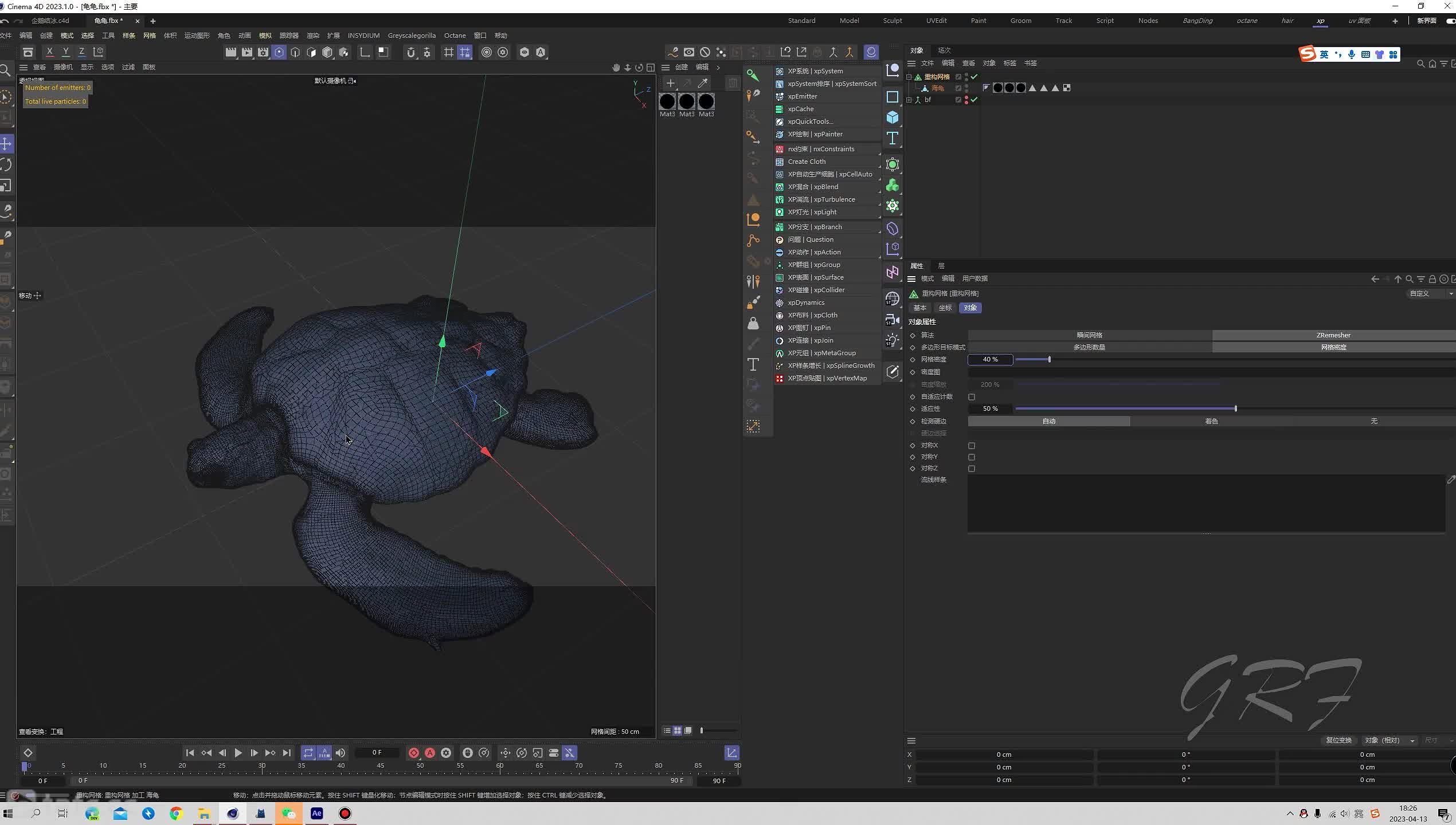1456x825 pixels.
Task: Toggle Y axis lock
Action: point(66,52)
